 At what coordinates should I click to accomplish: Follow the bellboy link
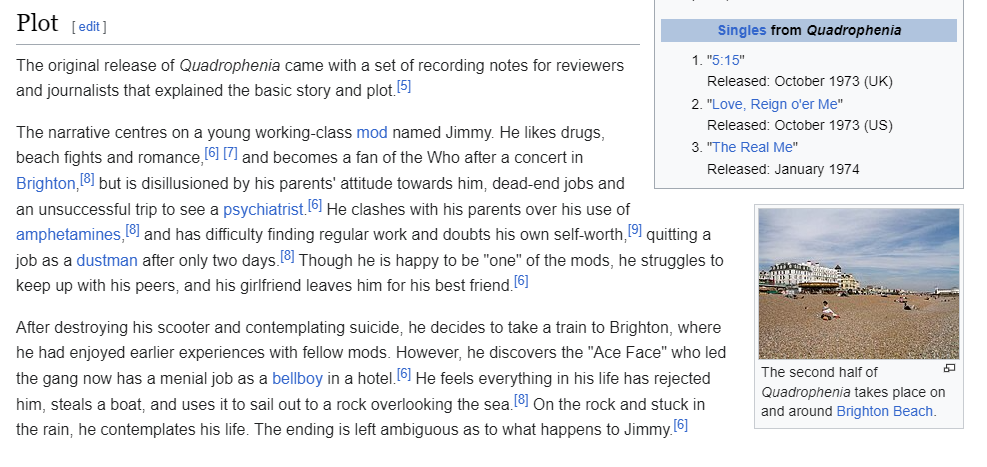(297, 379)
